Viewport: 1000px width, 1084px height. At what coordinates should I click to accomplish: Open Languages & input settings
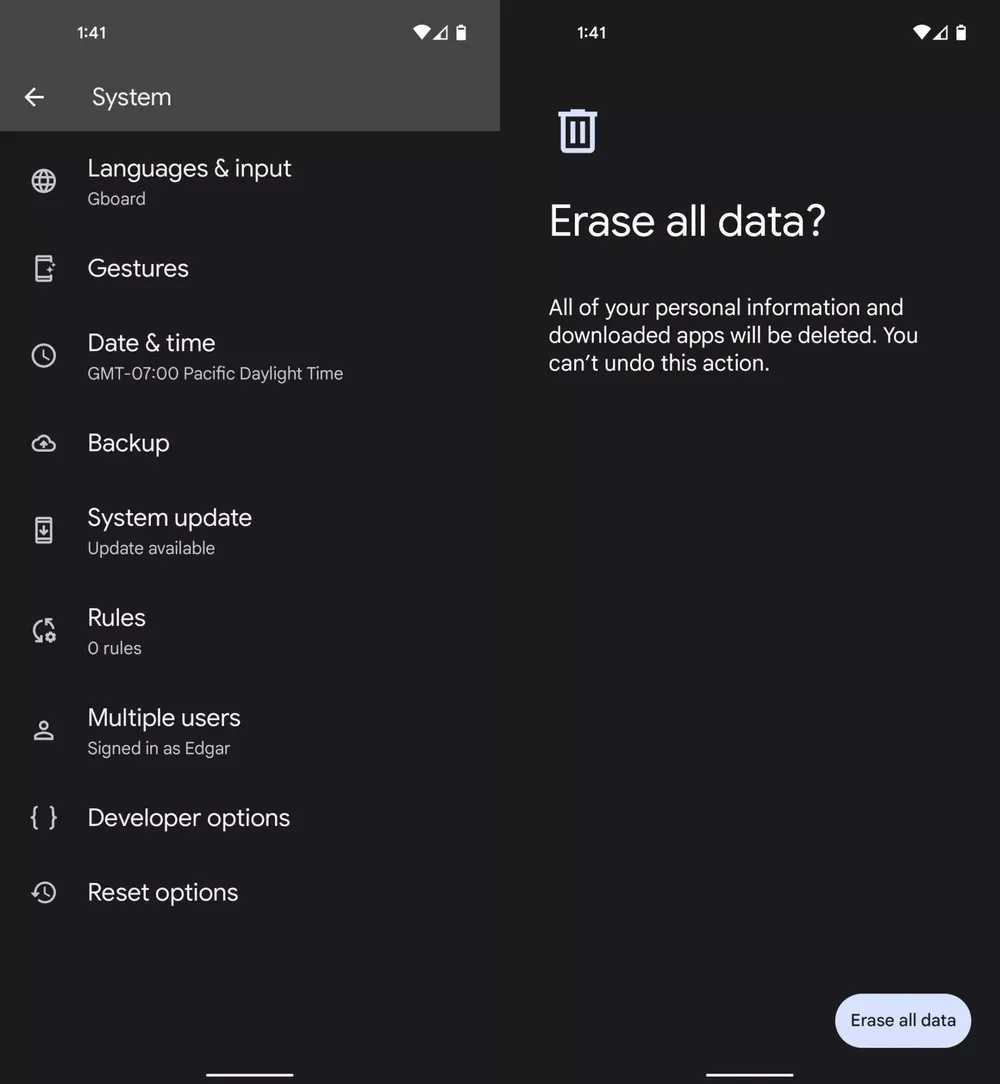pos(189,180)
